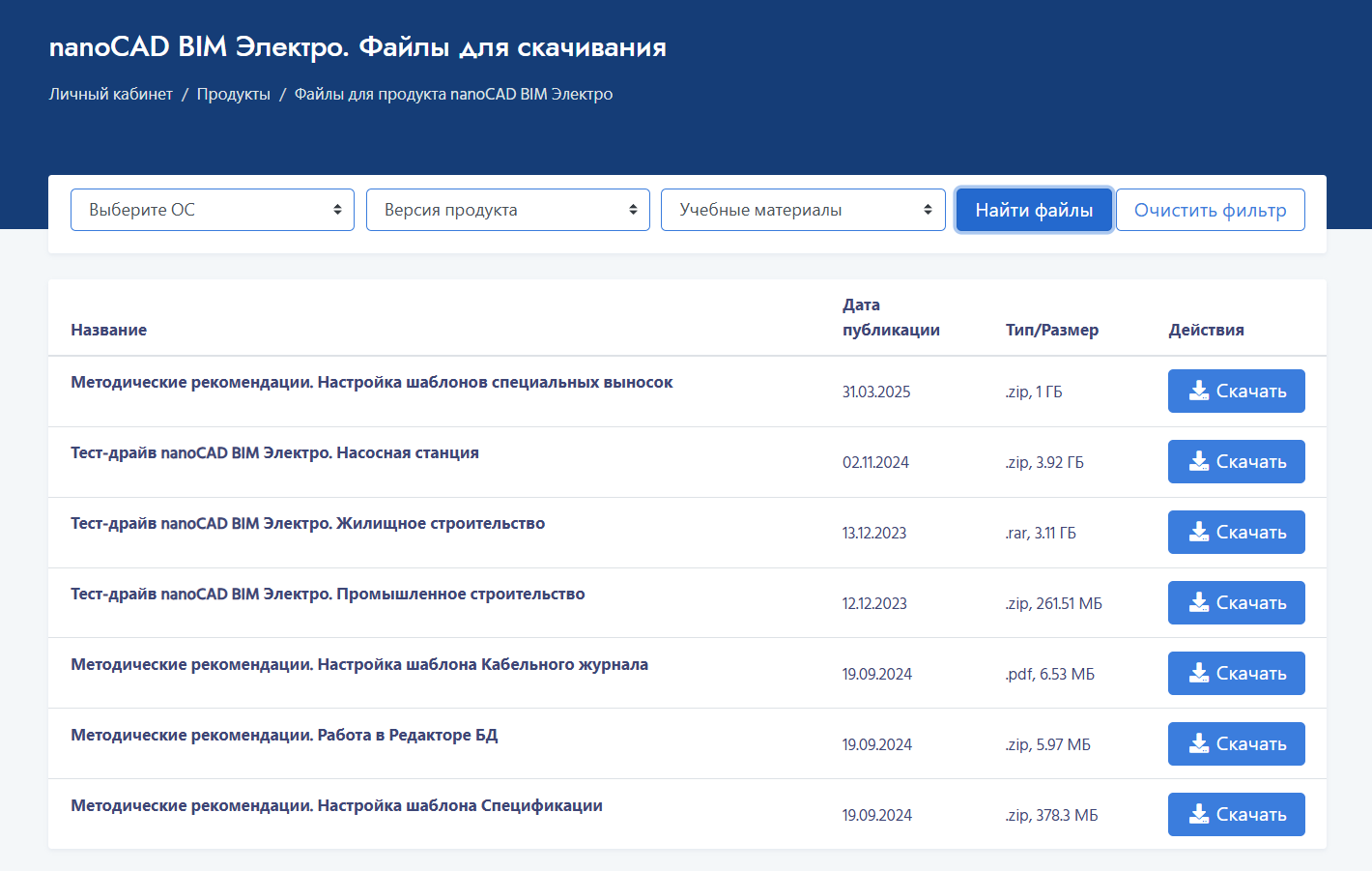Screen dimensions: 1372x871
Task: Click the date '31.03.2025'
Action: coord(876,392)
